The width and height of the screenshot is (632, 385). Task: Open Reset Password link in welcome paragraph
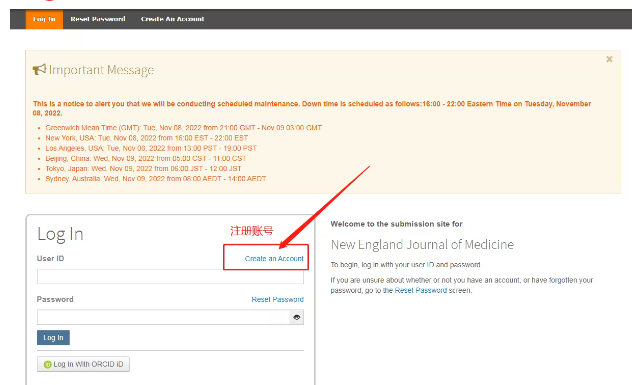421,290
